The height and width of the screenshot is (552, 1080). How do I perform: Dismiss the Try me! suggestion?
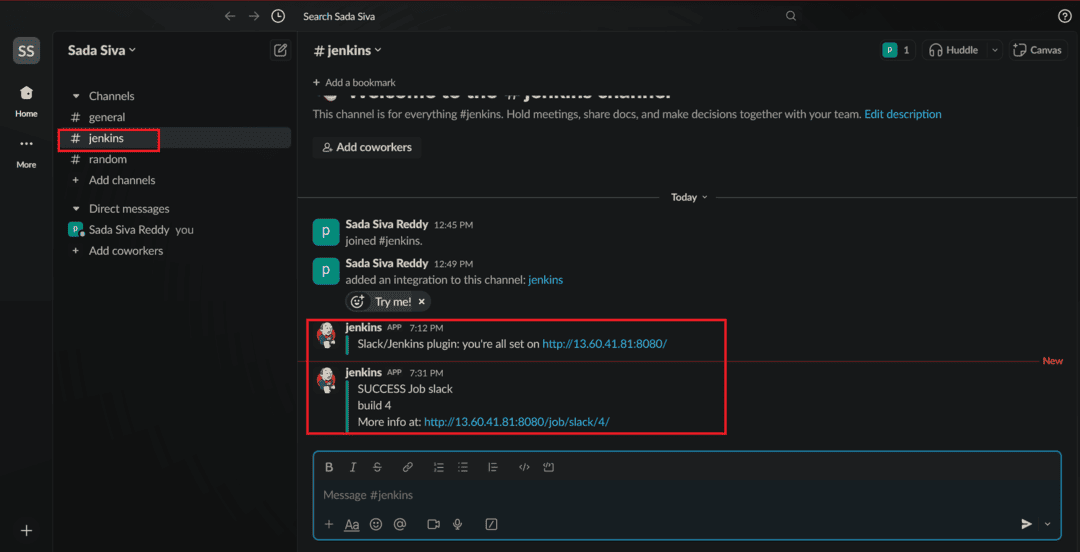point(422,301)
